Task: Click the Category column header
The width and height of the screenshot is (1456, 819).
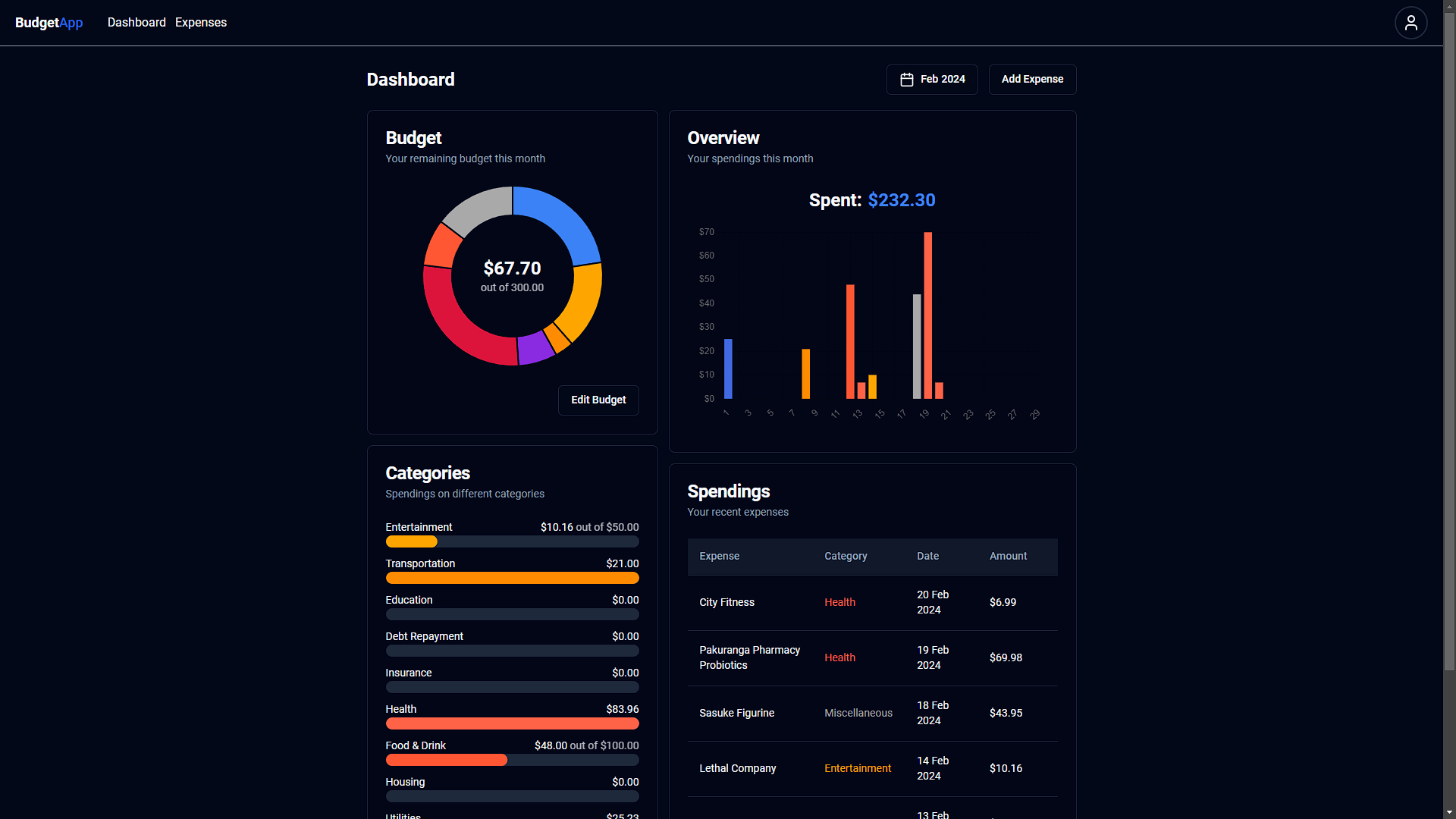Action: coord(846,557)
